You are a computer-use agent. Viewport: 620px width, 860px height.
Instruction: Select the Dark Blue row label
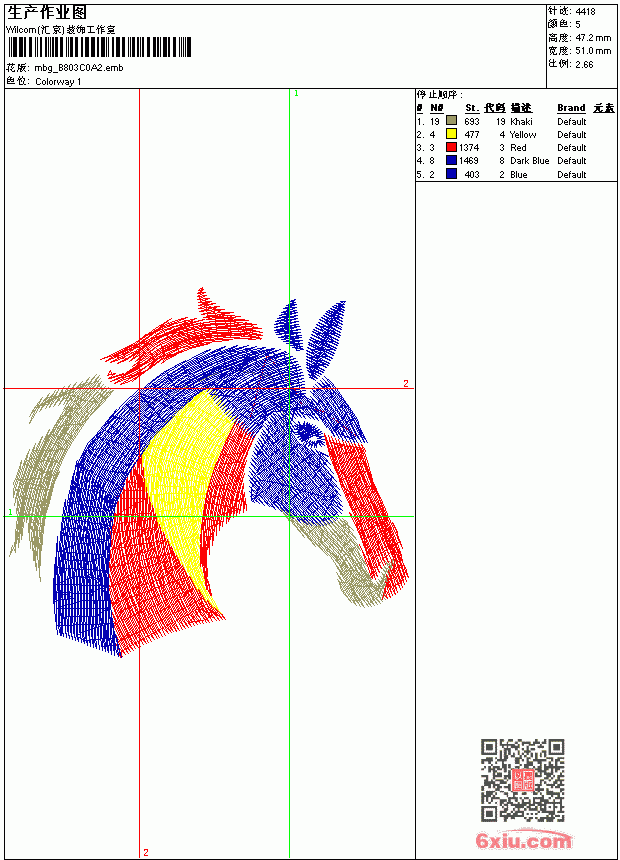click(529, 161)
